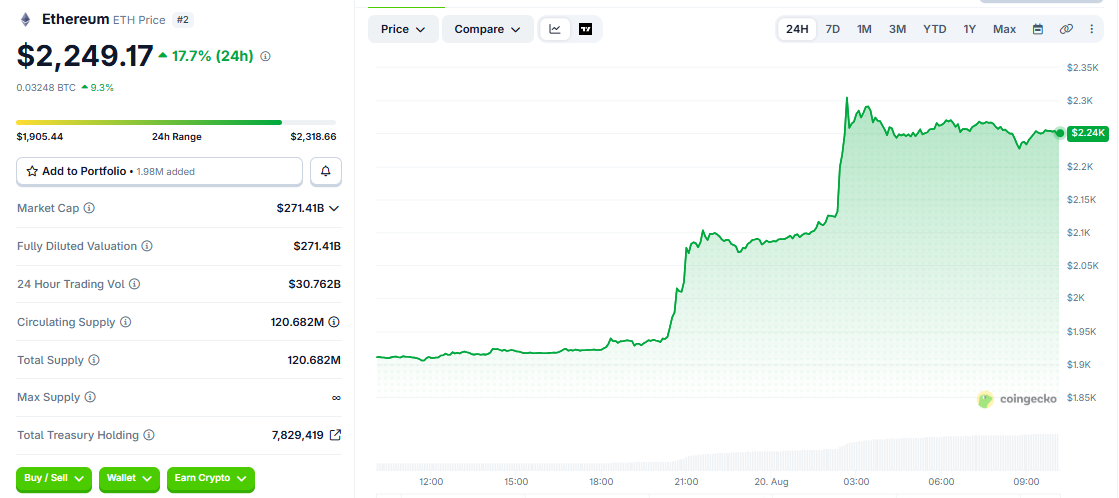This screenshot has height=498, width=1119.
Task: Switch to TradingView chart icon
Action: tap(585, 29)
